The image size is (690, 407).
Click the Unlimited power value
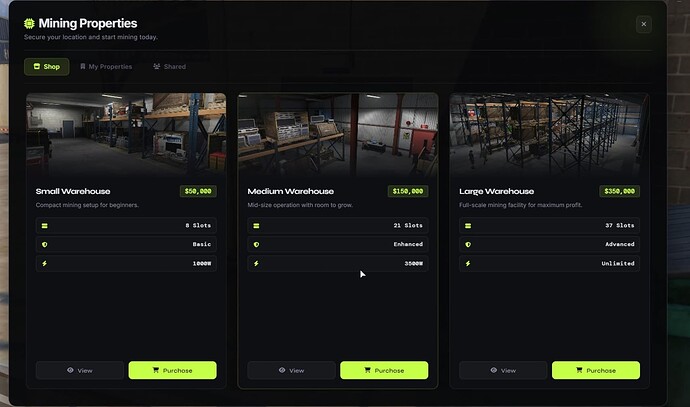point(618,264)
